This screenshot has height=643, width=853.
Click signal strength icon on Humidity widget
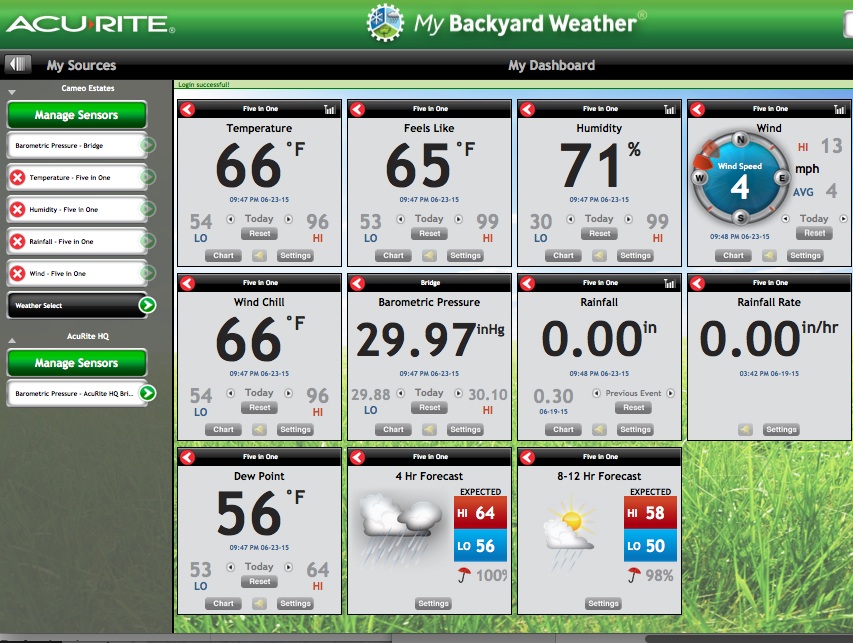coord(669,109)
